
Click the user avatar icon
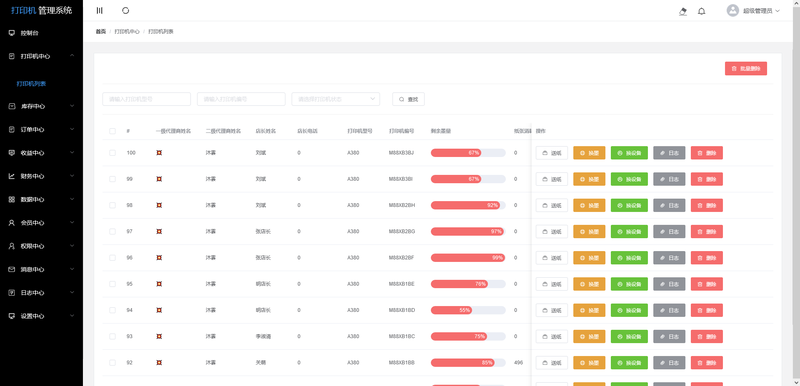coord(733,10)
